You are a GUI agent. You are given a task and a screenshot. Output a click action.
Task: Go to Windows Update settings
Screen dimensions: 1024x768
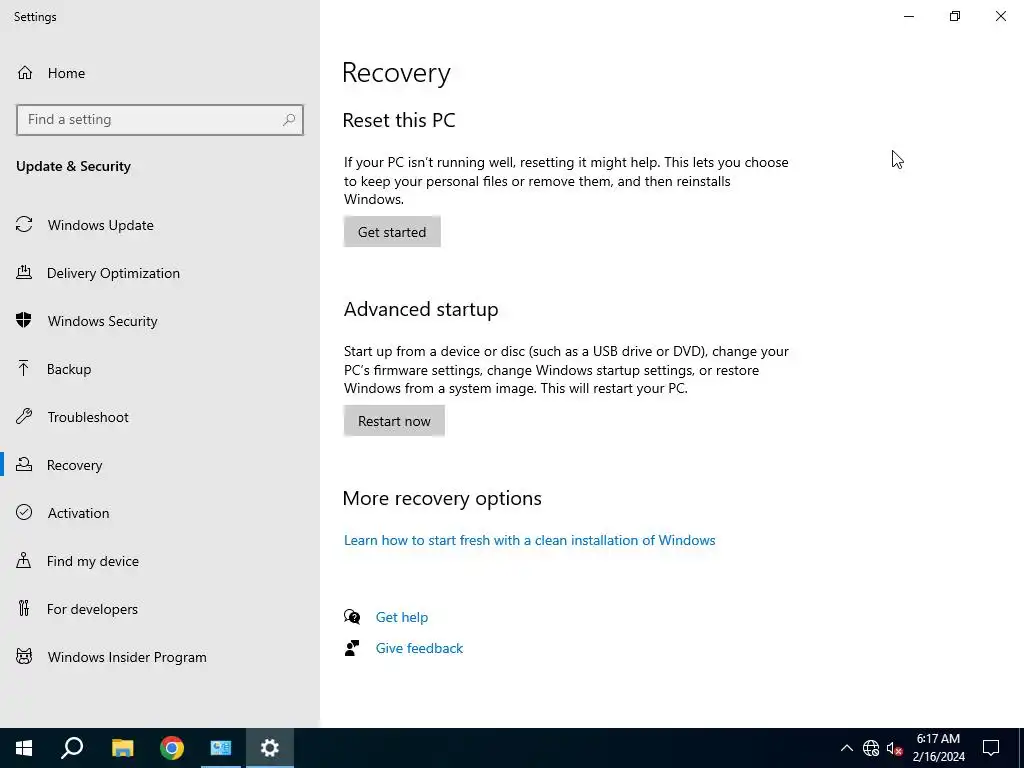(x=101, y=225)
